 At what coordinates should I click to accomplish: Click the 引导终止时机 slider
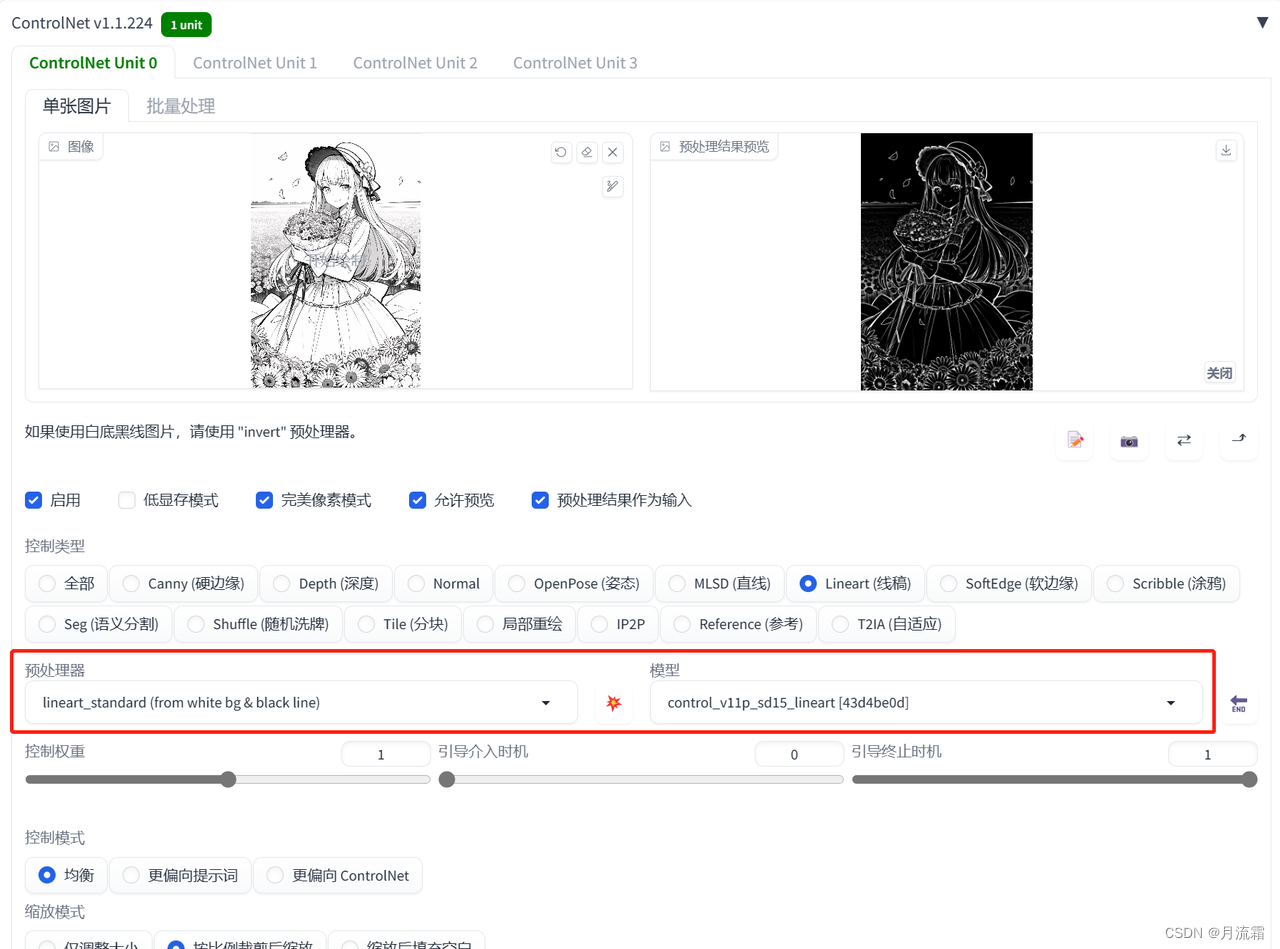(x=1054, y=780)
